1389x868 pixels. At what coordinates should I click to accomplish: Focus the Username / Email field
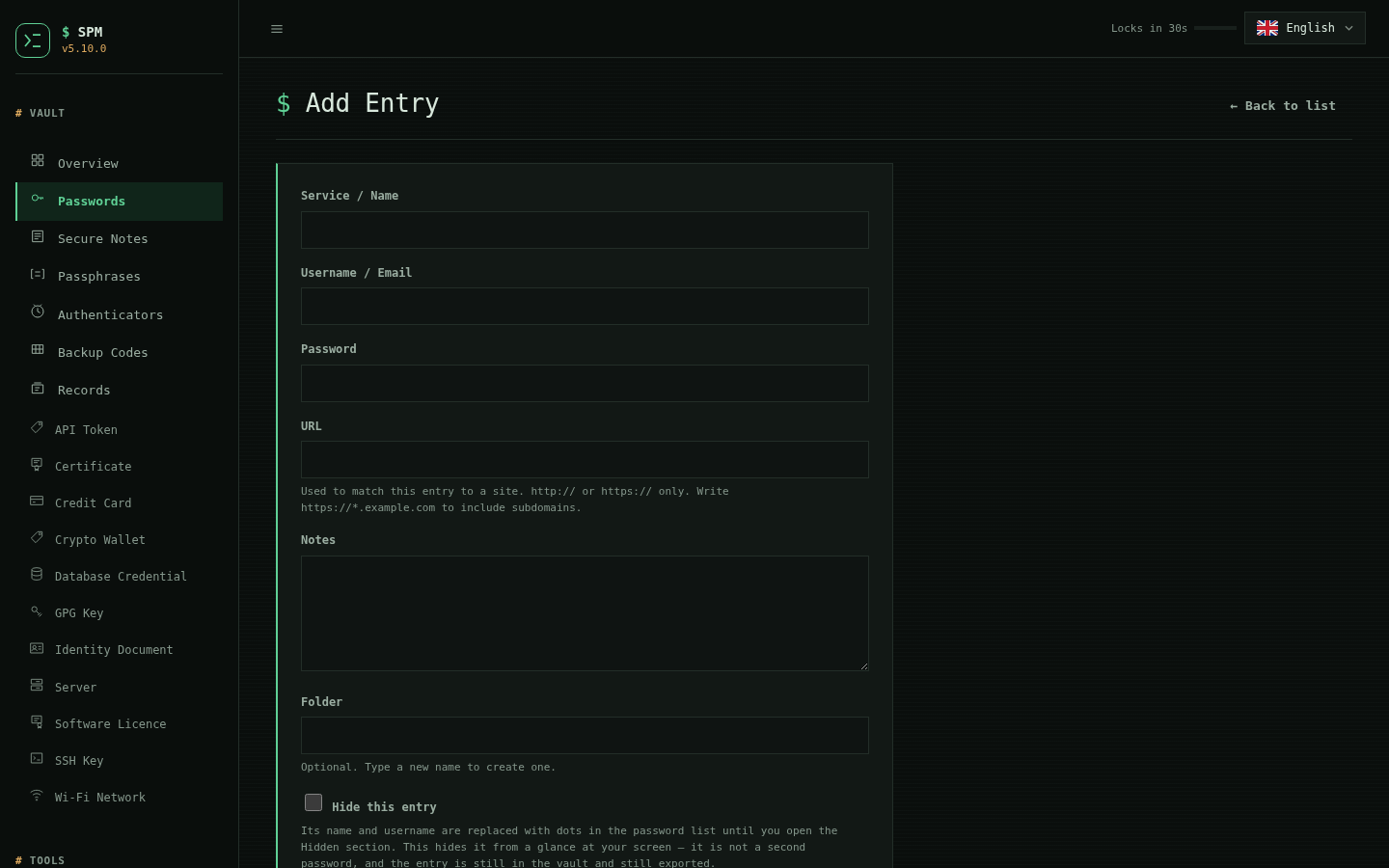point(585,307)
